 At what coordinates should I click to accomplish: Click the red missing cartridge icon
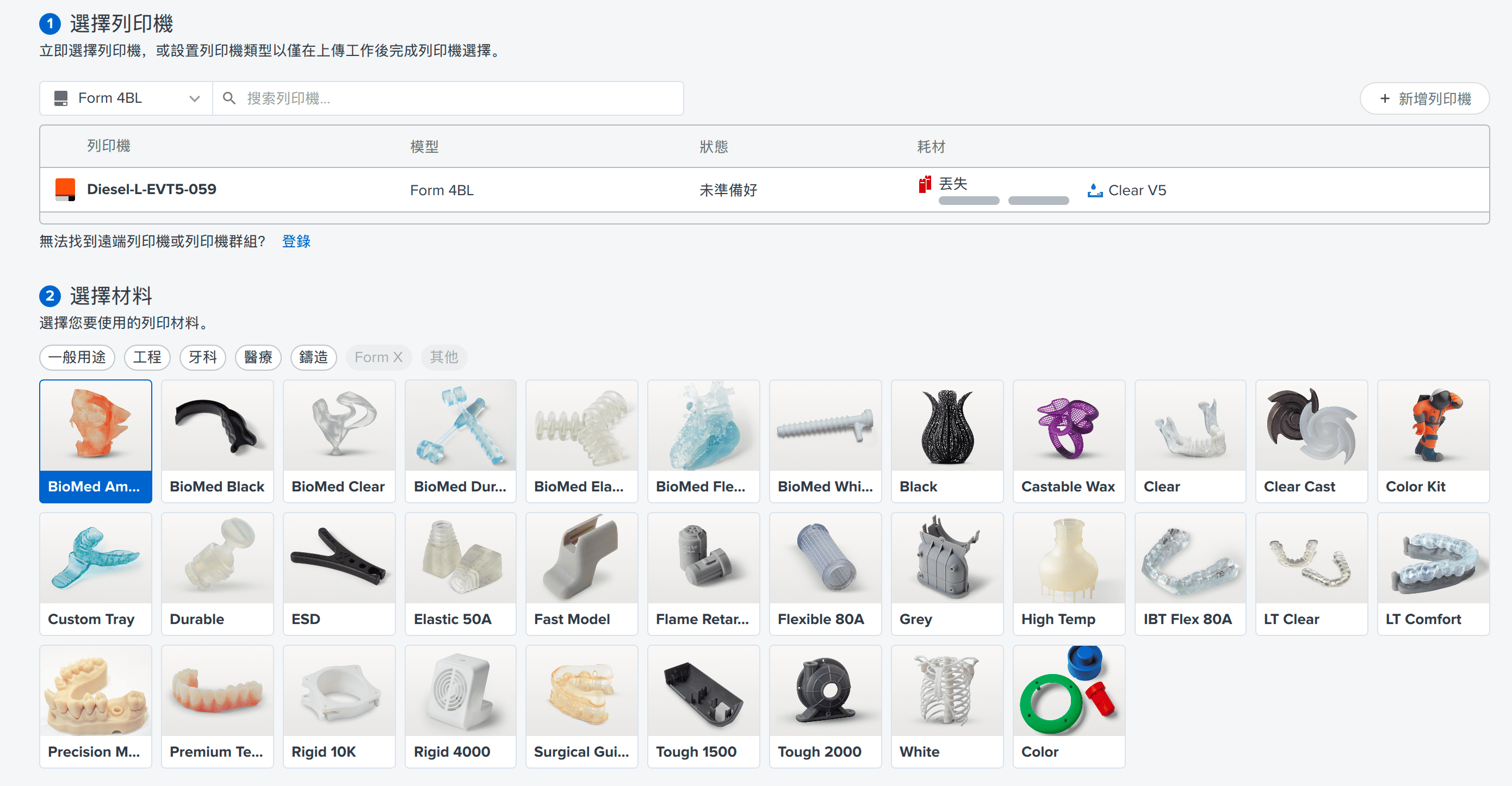tap(925, 184)
